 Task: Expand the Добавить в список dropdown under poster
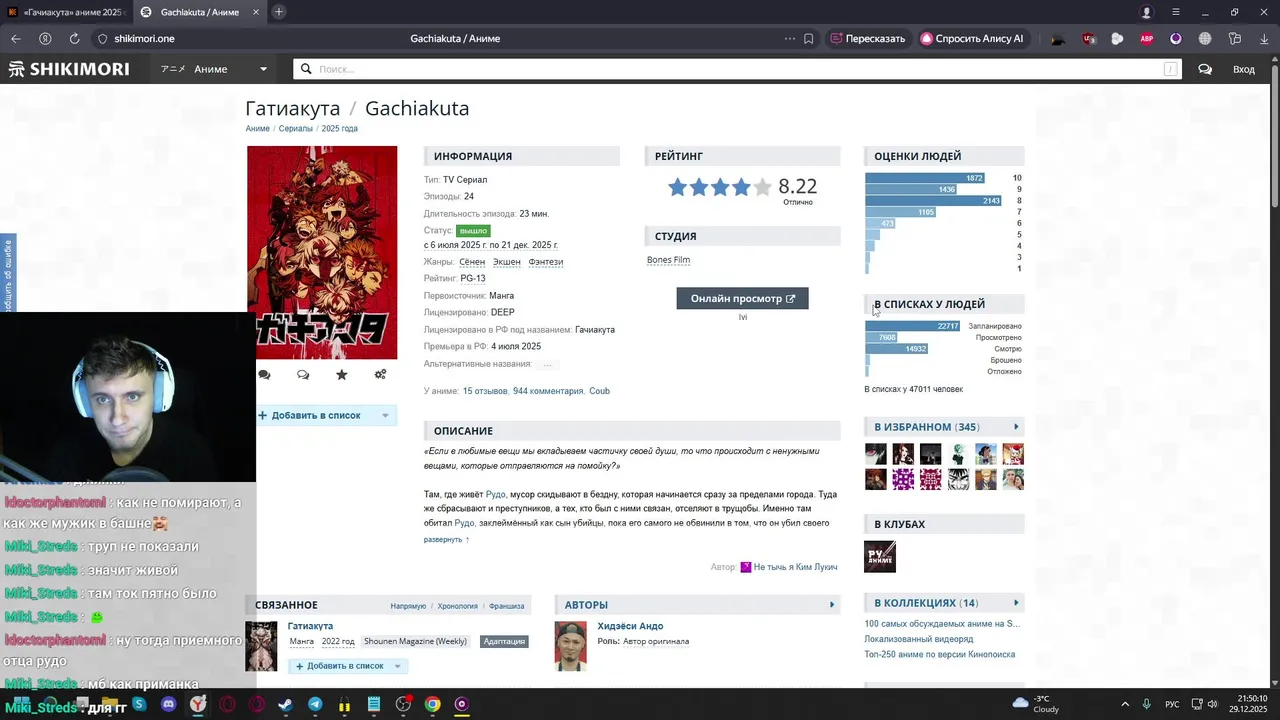(385, 415)
